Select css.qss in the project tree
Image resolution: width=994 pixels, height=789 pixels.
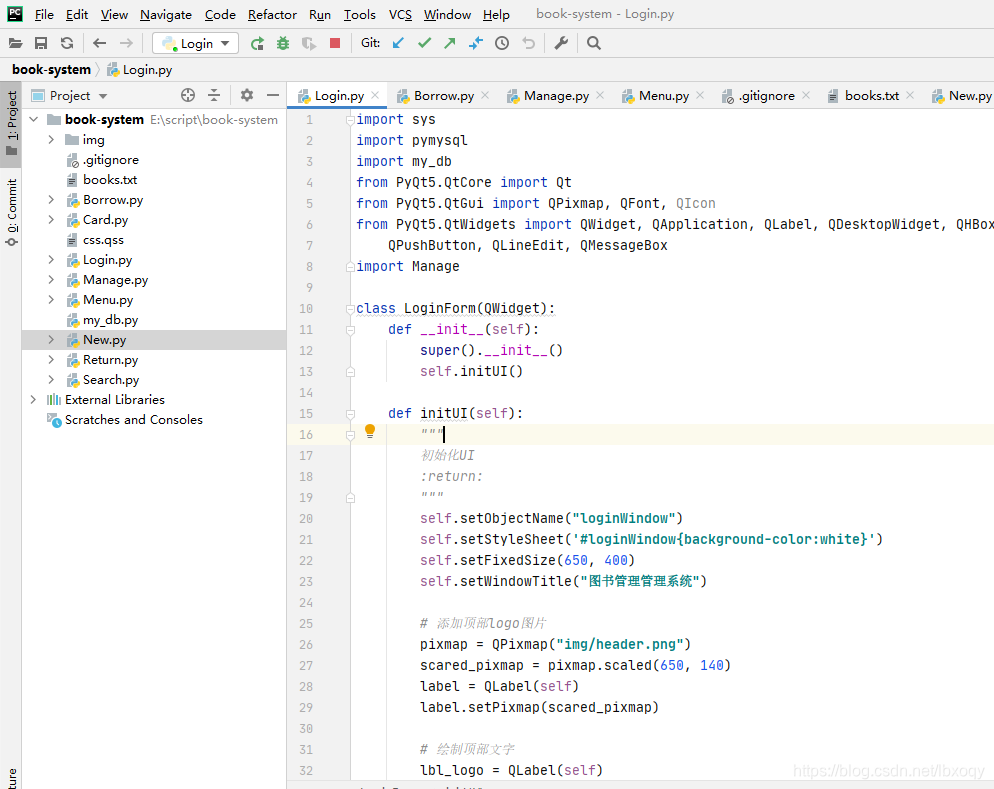pyautogui.click(x=103, y=240)
